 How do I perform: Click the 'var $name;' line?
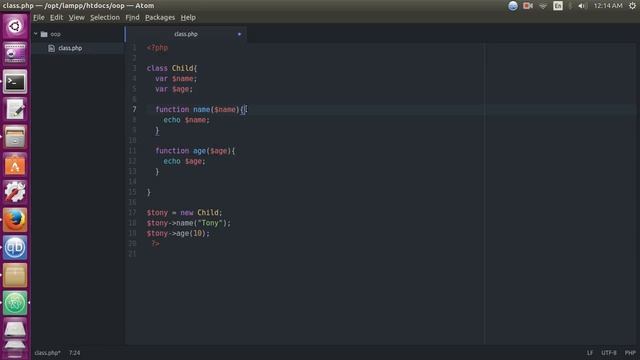pyautogui.click(x=176, y=78)
